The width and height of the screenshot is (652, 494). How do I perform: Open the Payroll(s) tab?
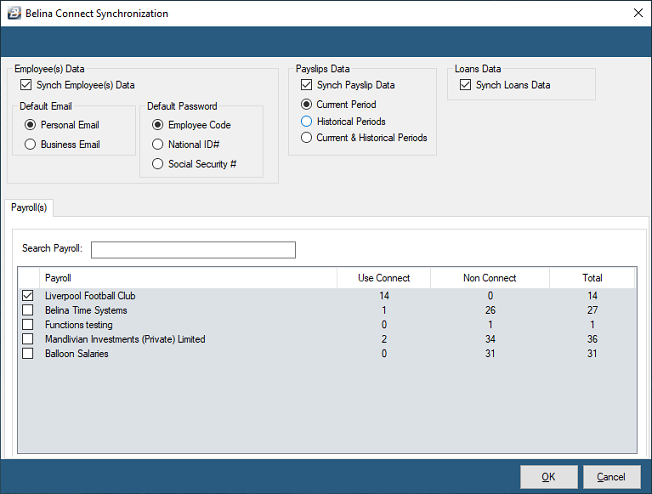29,207
